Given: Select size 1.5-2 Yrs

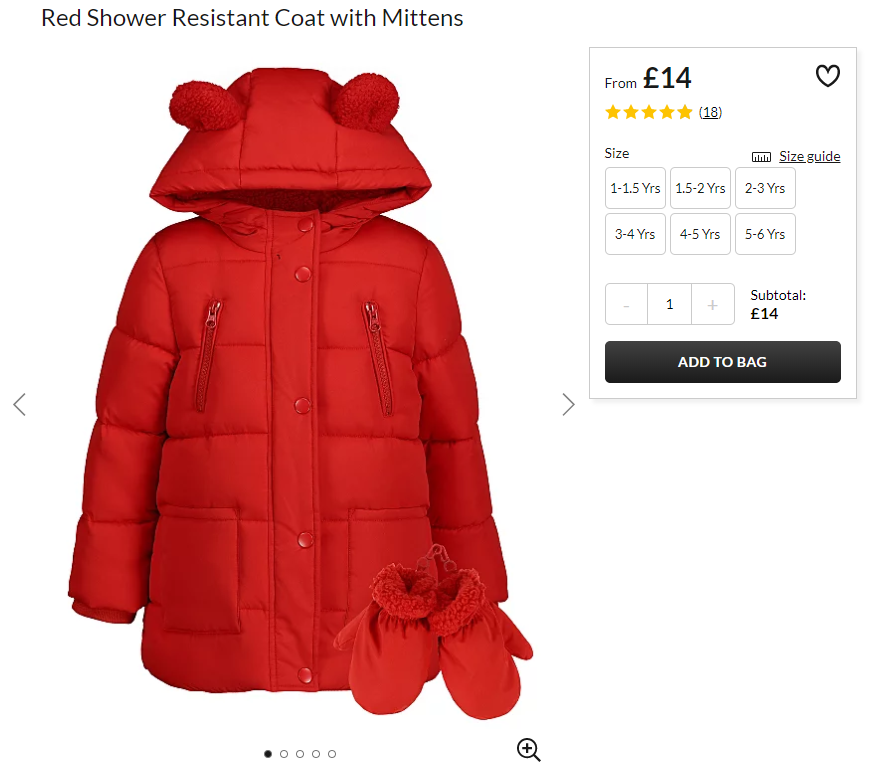Looking at the screenshot, I should [x=700, y=188].
